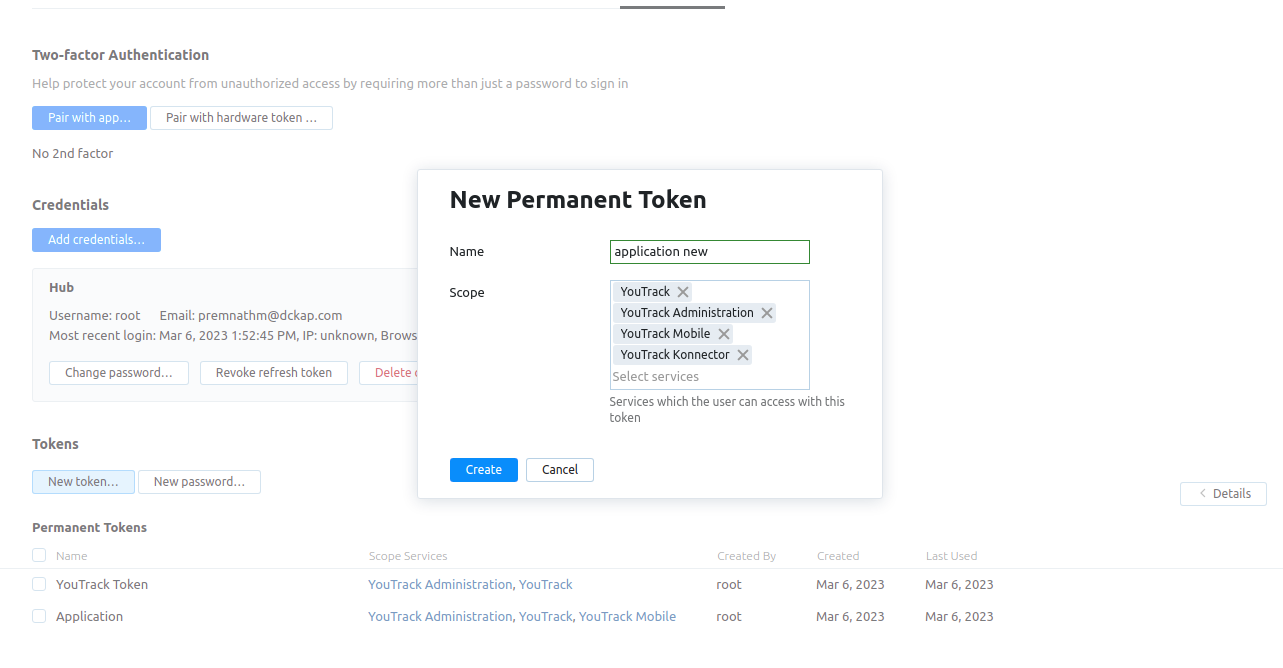The height and width of the screenshot is (668, 1283).
Task: Check the Application token row checkbox
Action: click(x=38, y=616)
